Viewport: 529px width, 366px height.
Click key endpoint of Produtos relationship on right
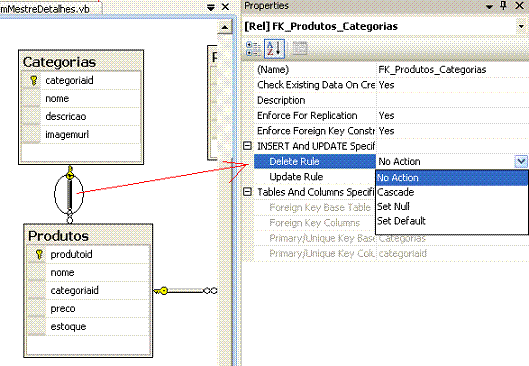(162, 291)
